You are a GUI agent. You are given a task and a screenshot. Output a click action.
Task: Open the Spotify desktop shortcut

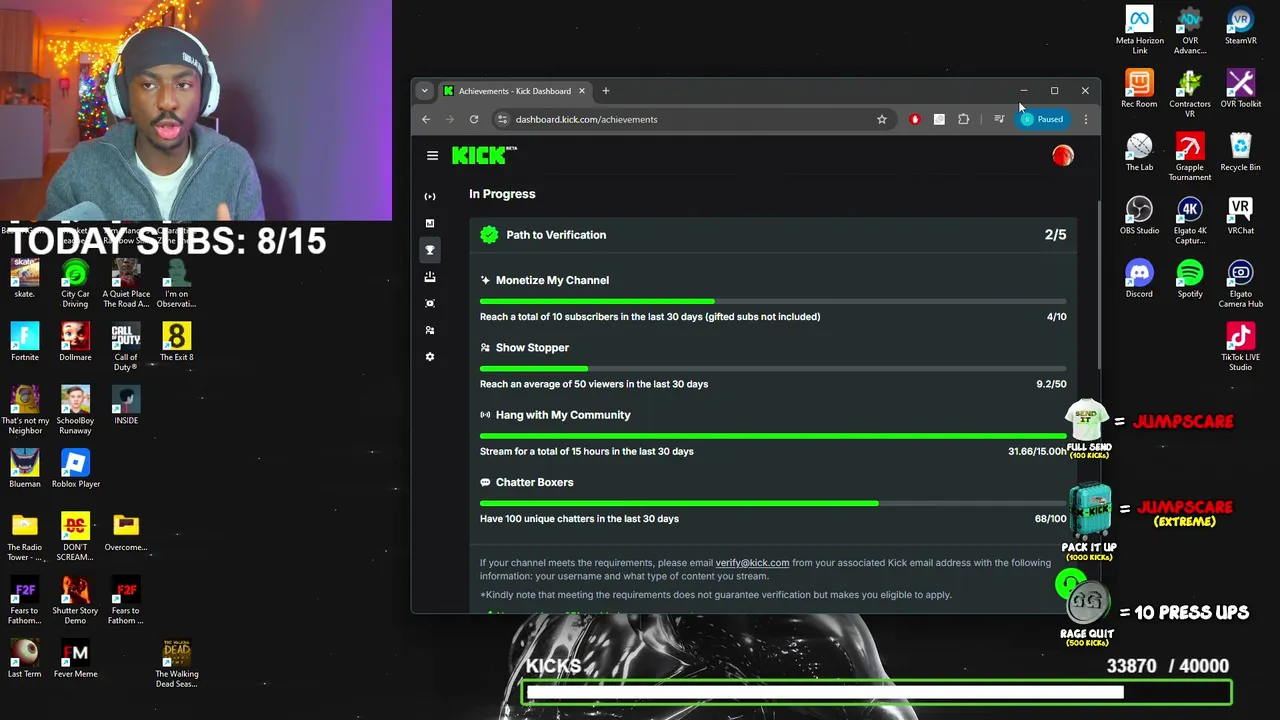click(1190, 278)
